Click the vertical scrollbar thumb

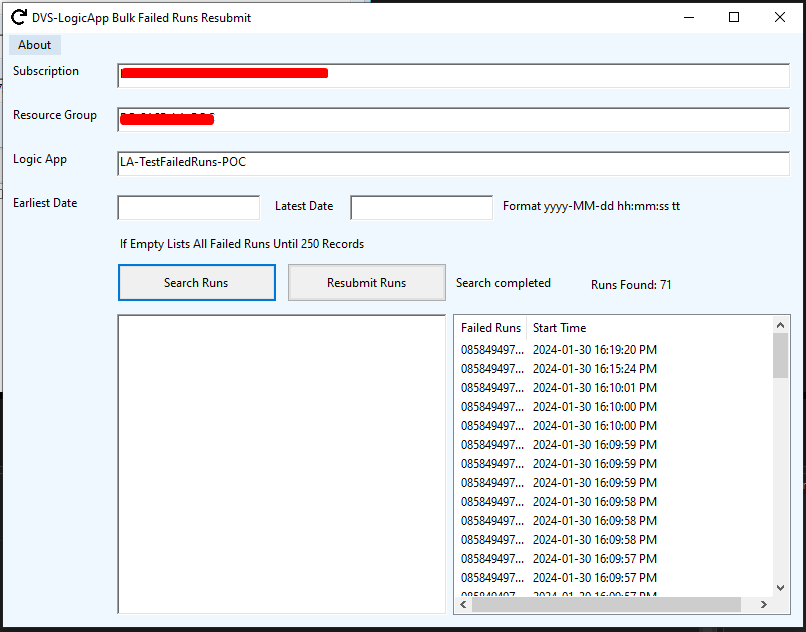pyautogui.click(x=780, y=356)
